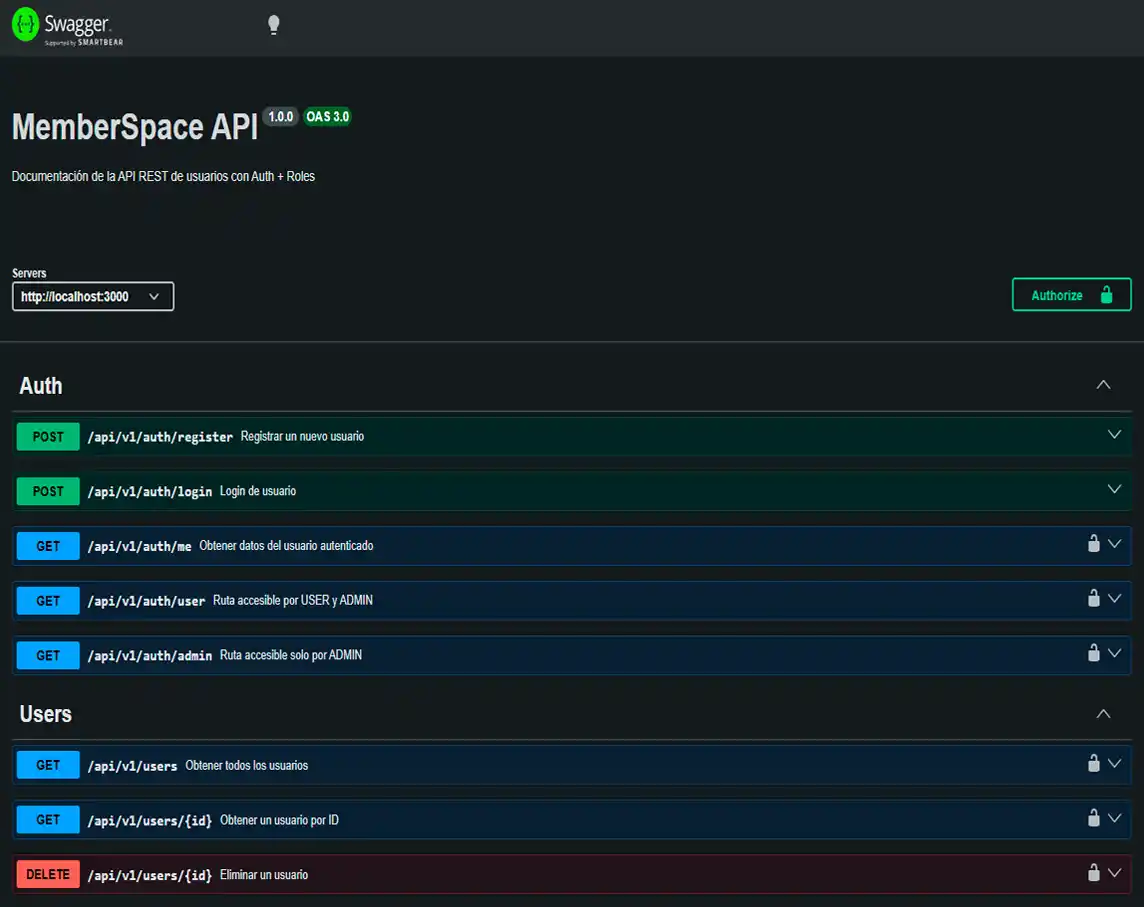The width and height of the screenshot is (1144, 907).
Task: Click the /api/v1/auth/me path
Action: point(139,546)
